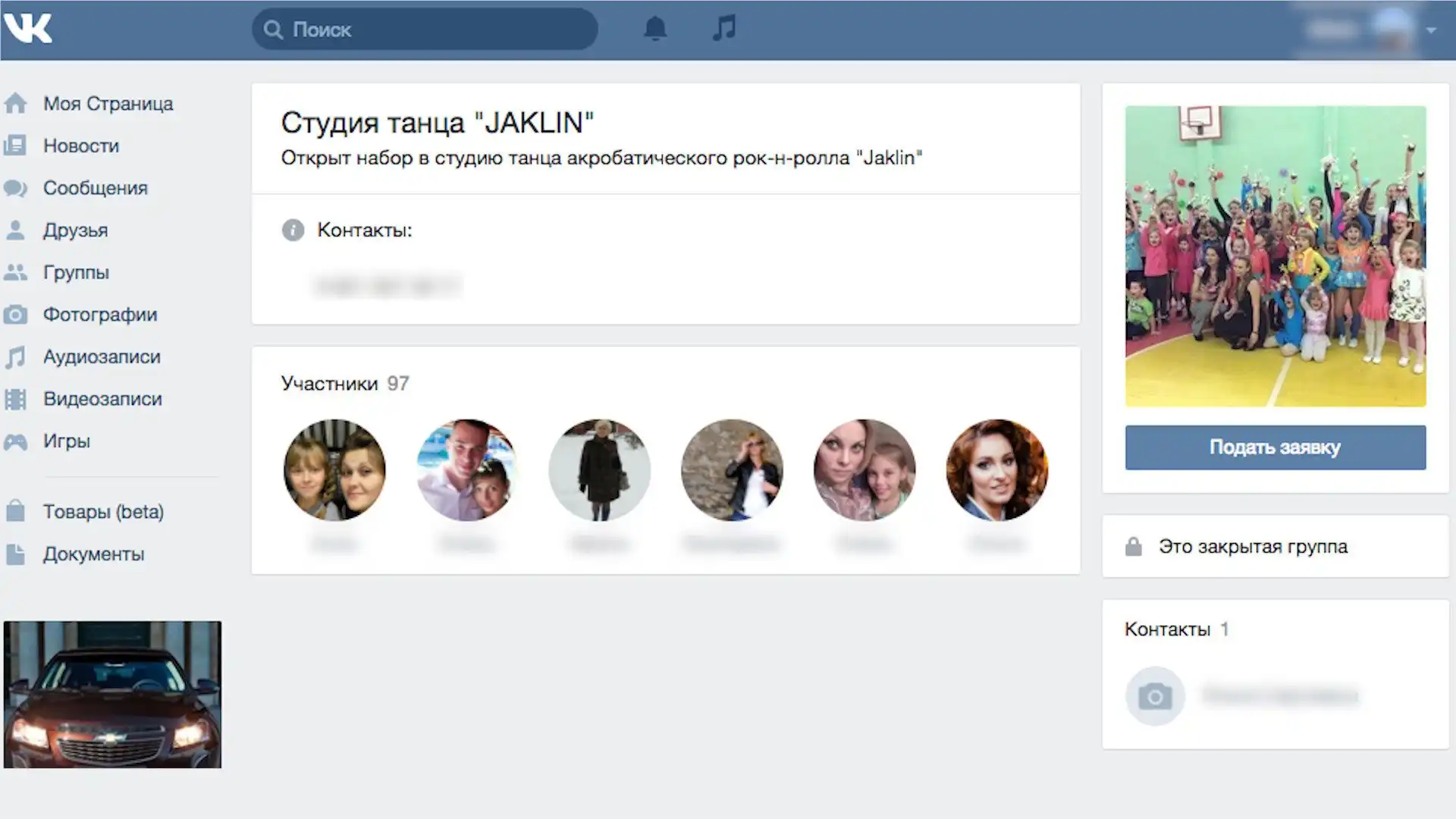Open Друзья in the sidebar menu
Image resolution: width=1456 pixels, height=819 pixels.
(x=75, y=231)
